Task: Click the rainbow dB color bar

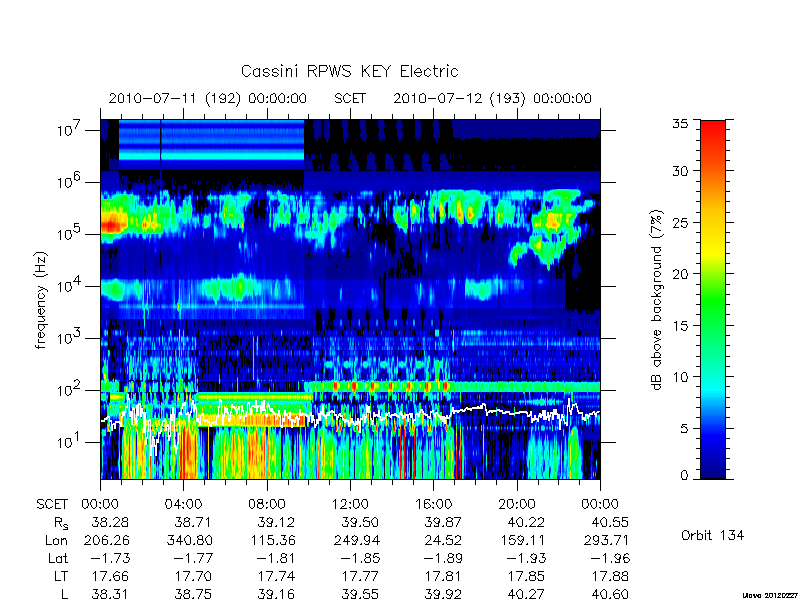Action: tap(713, 299)
